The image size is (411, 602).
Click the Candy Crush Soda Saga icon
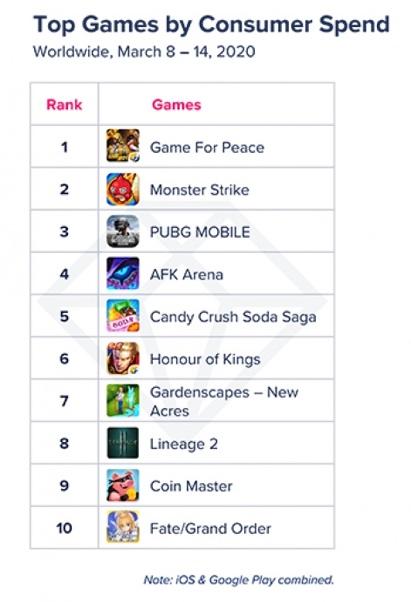coord(123,316)
